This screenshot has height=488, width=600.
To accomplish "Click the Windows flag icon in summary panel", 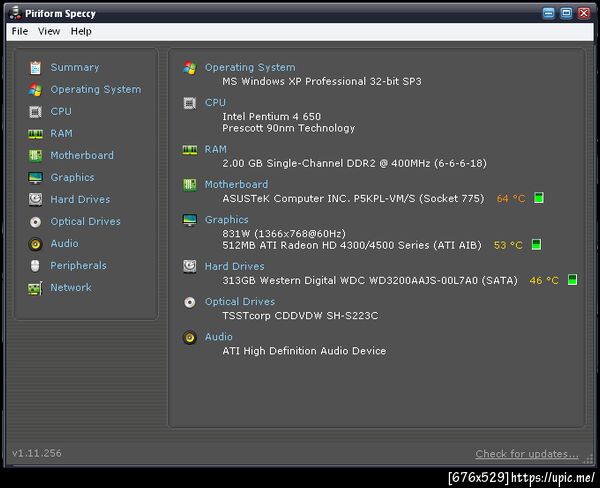I will click(x=190, y=68).
